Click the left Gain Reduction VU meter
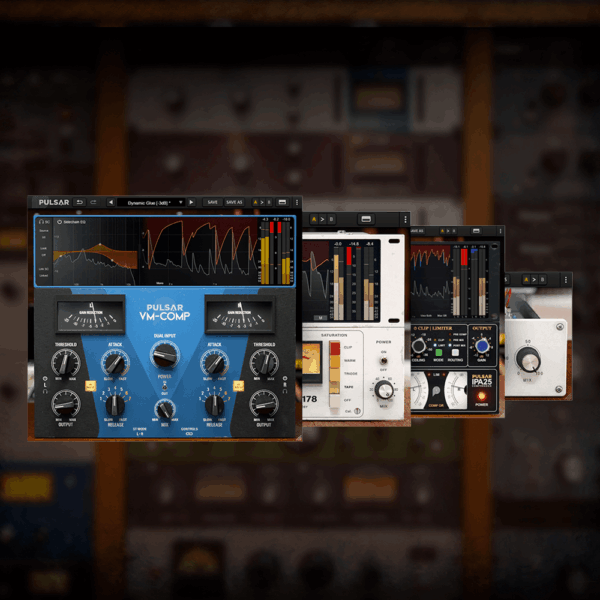Viewport: 600px width, 600px height. 91,316
